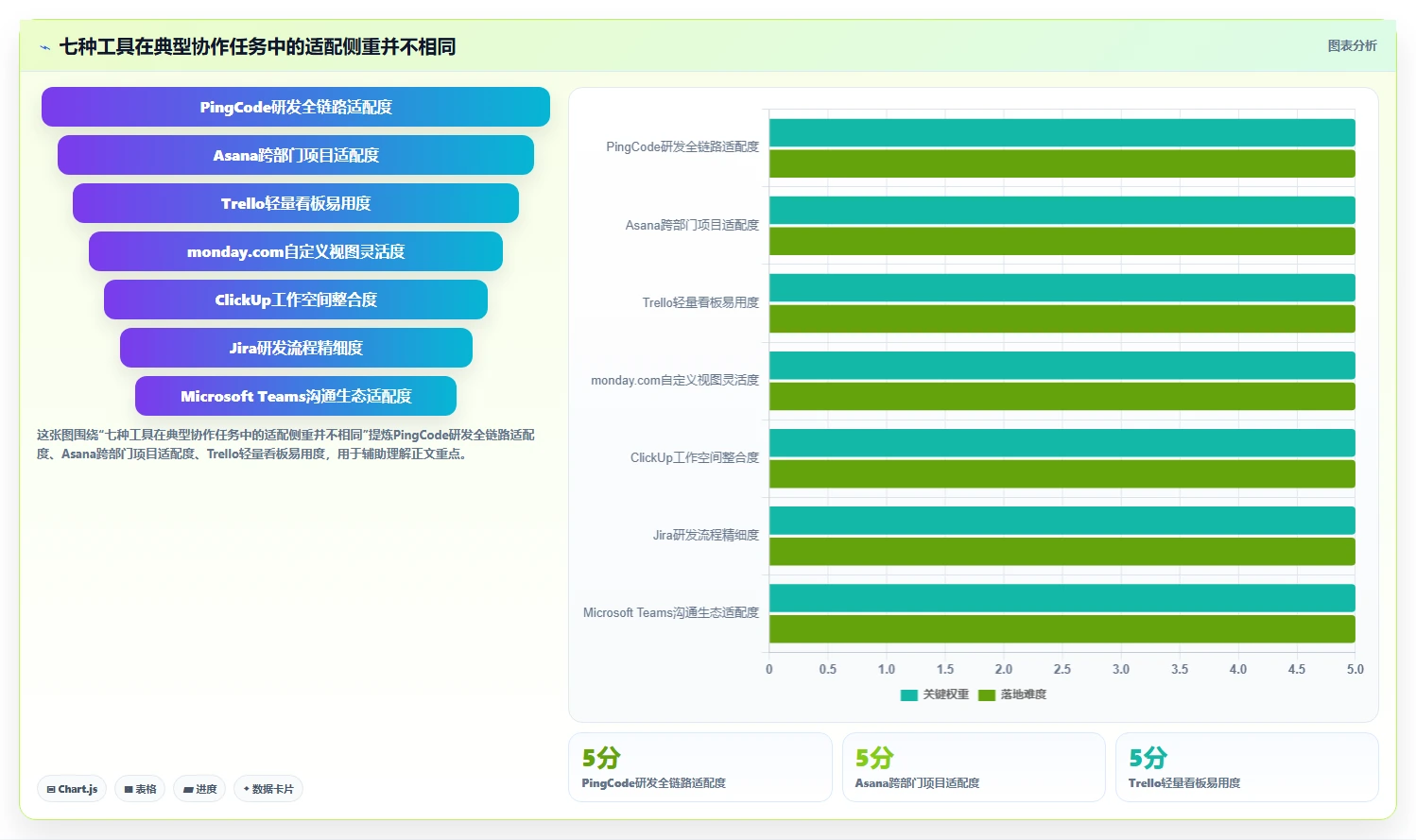Click the x-axis tick value 4.0
The image size is (1416, 840).
[1238, 669]
